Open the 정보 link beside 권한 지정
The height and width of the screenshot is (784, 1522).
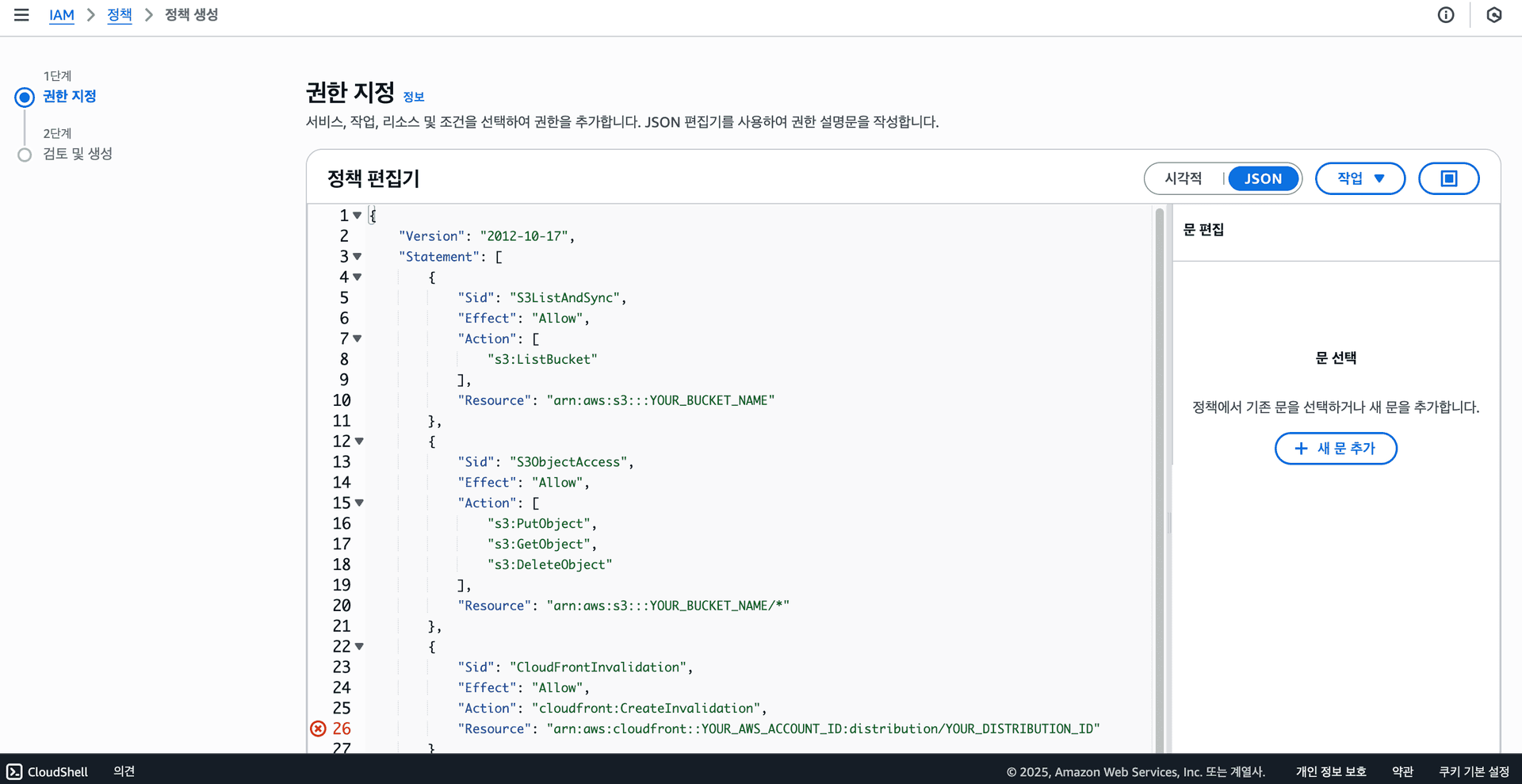tap(413, 97)
